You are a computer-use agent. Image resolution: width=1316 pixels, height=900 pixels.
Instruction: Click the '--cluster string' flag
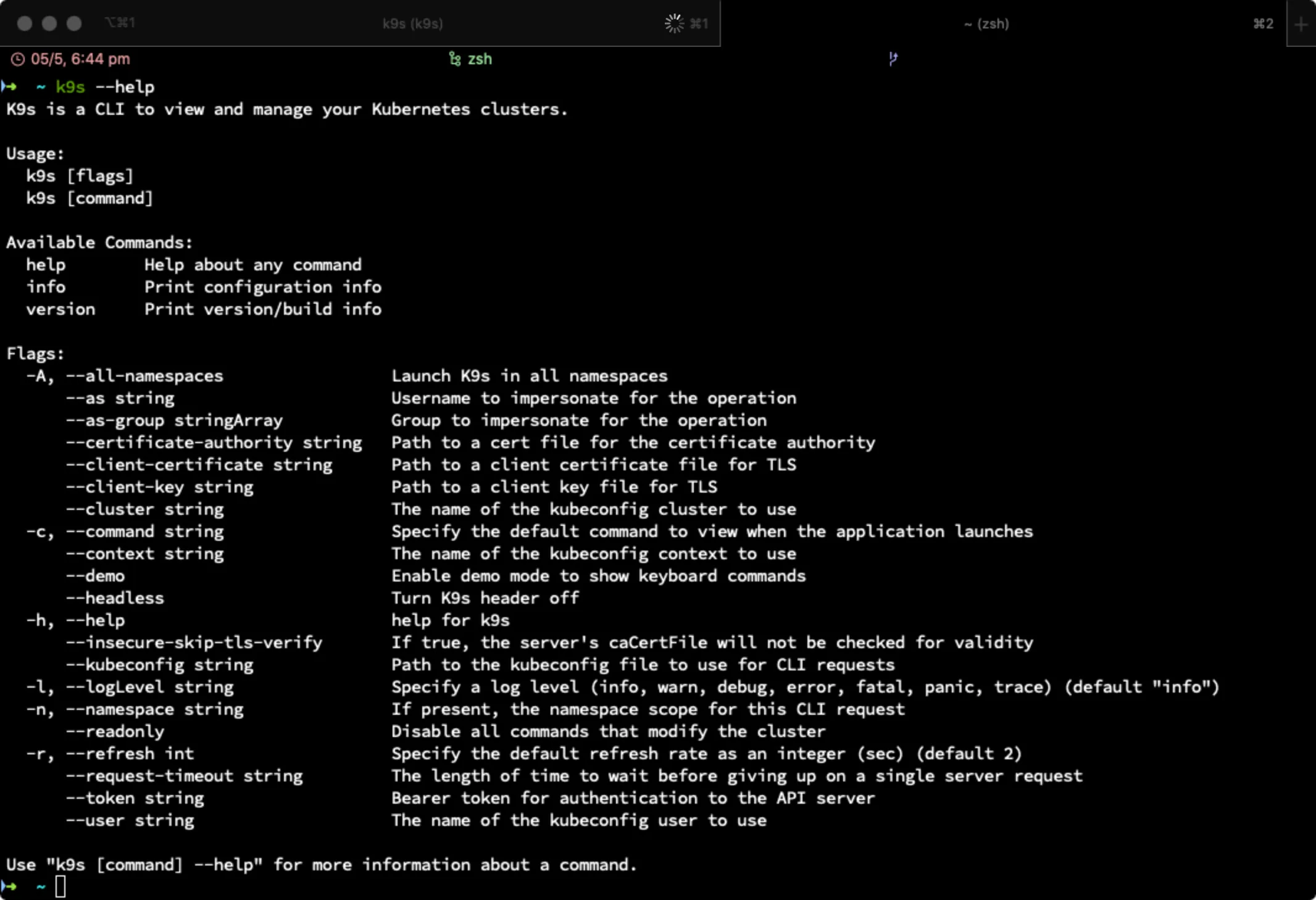[144, 509]
